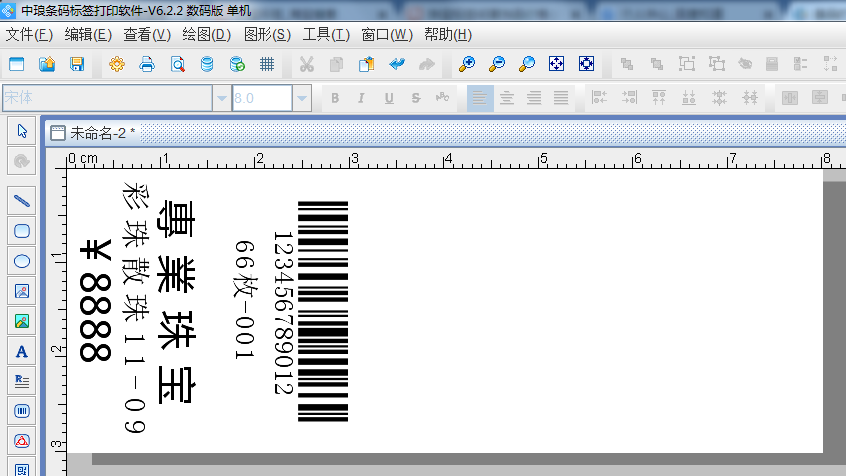The width and height of the screenshot is (846, 476).
Task: Select the text tool marked A
Action: (x=22, y=351)
